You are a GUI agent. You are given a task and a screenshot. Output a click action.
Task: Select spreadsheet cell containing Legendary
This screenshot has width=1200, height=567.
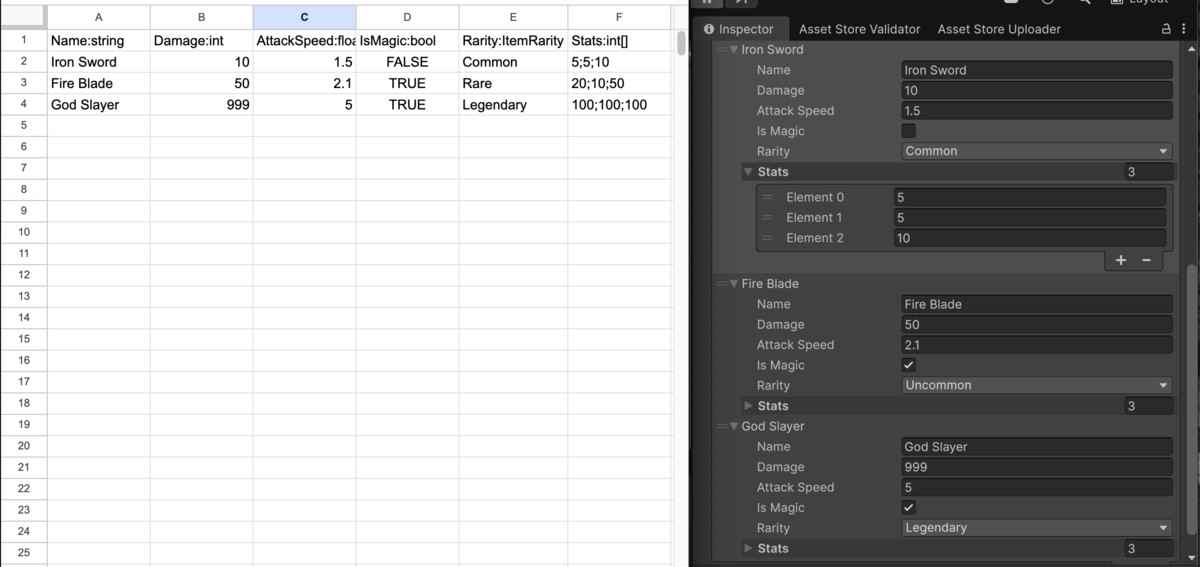point(512,105)
